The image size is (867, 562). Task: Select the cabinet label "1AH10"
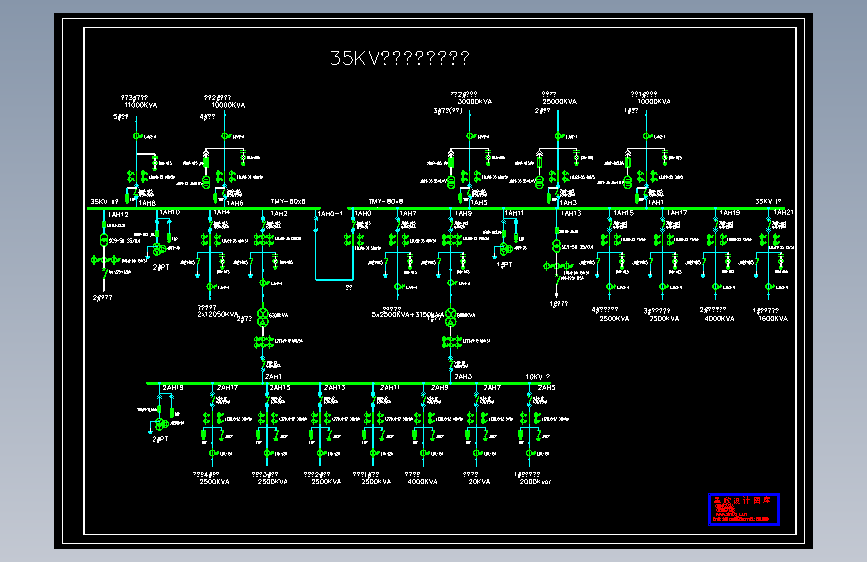pyautogui.click(x=170, y=212)
